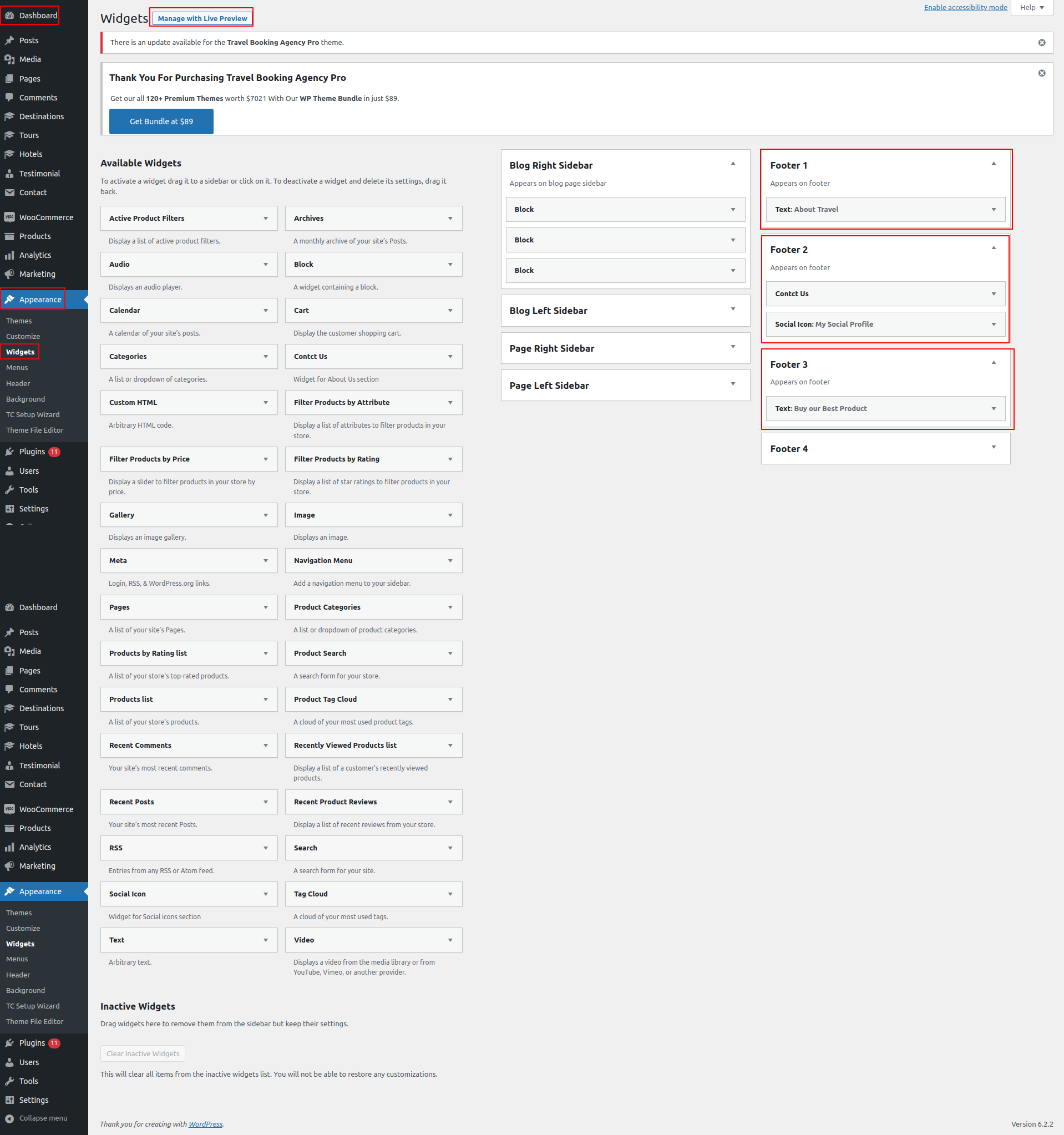
Task: Click the Pages icon in the lower admin menu copy
Action: 9,671
